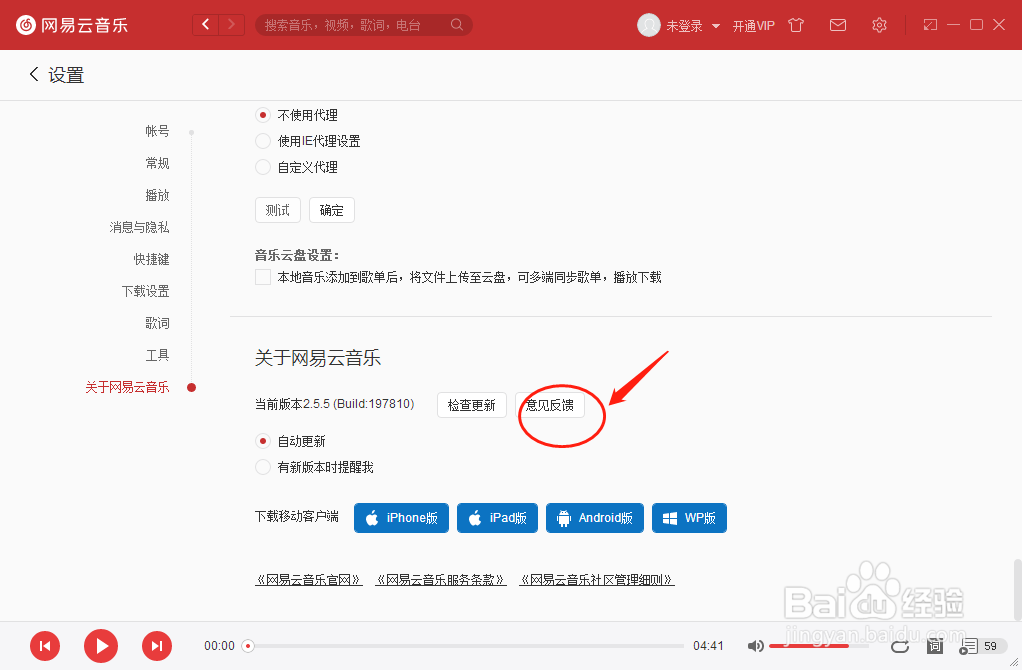Click the 00:00 elapsed time text
This screenshot has width=1022, height=670.
coord(219,646)
